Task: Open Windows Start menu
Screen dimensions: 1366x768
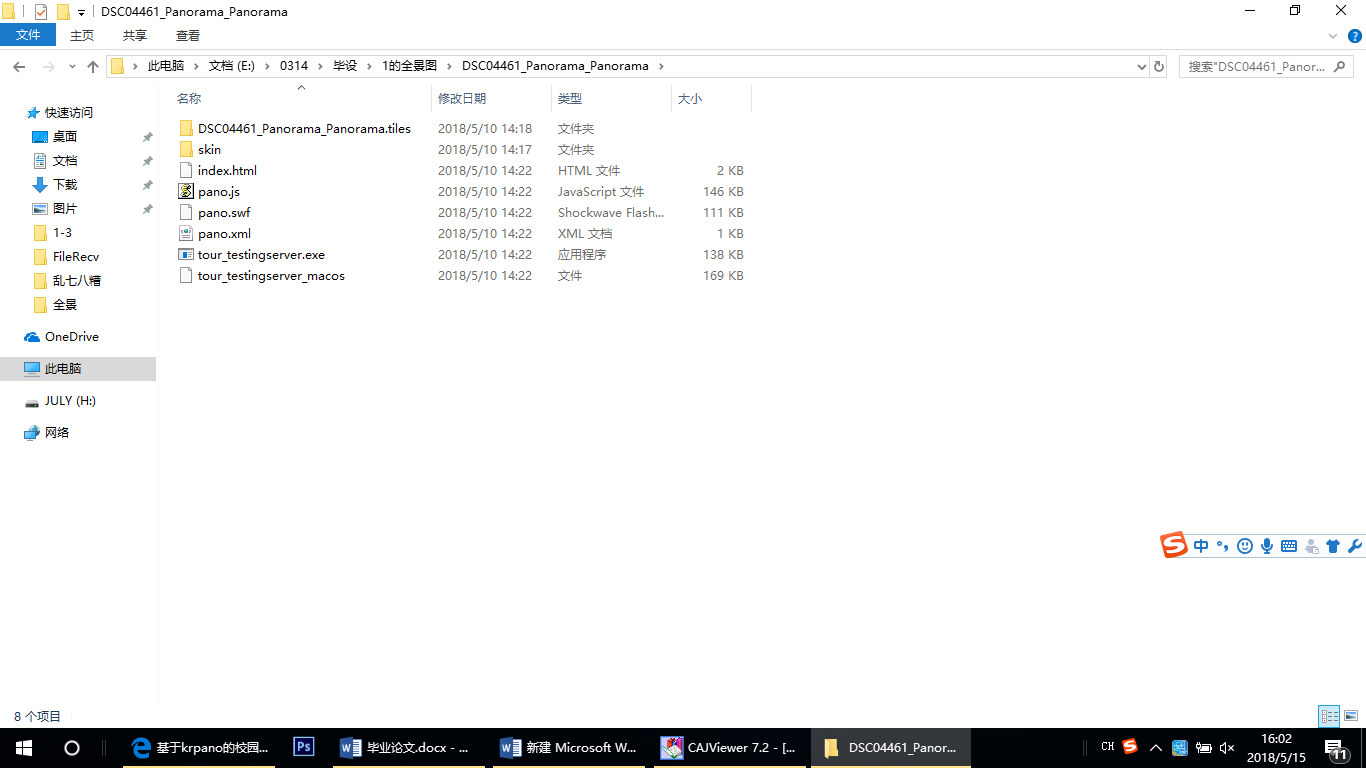Action: [24, 747]
